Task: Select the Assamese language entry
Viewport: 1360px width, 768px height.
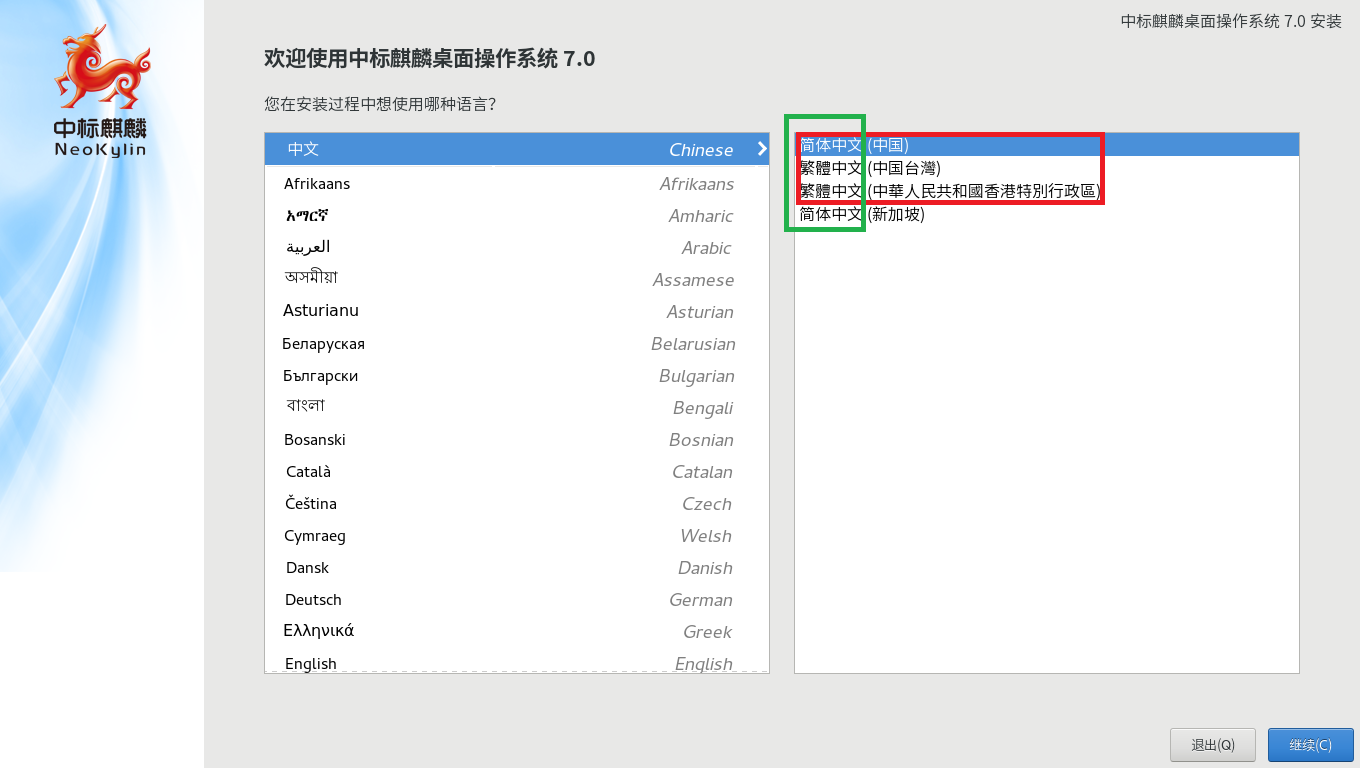Action: pos(517,280)
